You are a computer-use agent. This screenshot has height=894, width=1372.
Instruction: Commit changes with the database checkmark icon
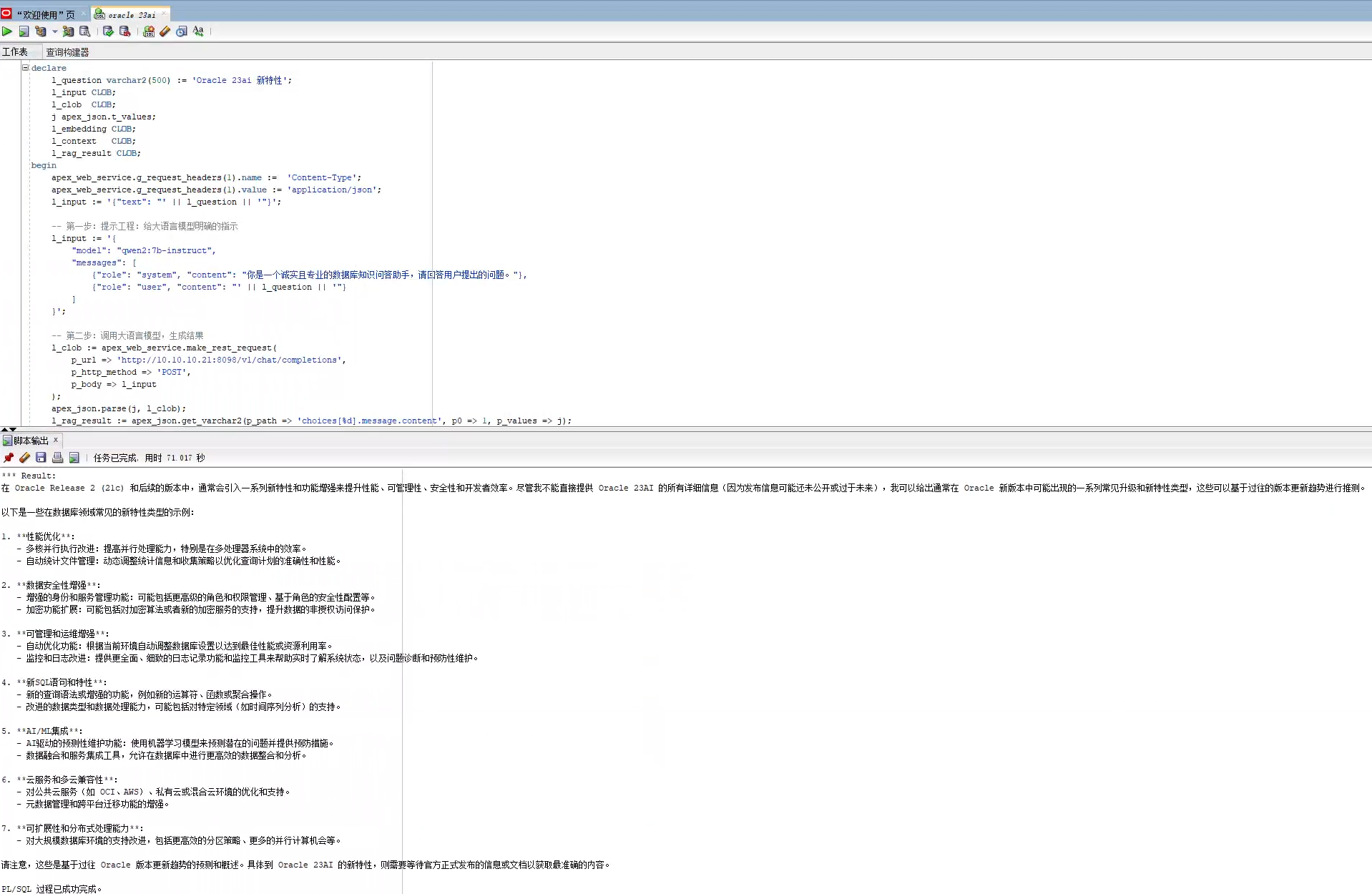[x=108, y=31]
